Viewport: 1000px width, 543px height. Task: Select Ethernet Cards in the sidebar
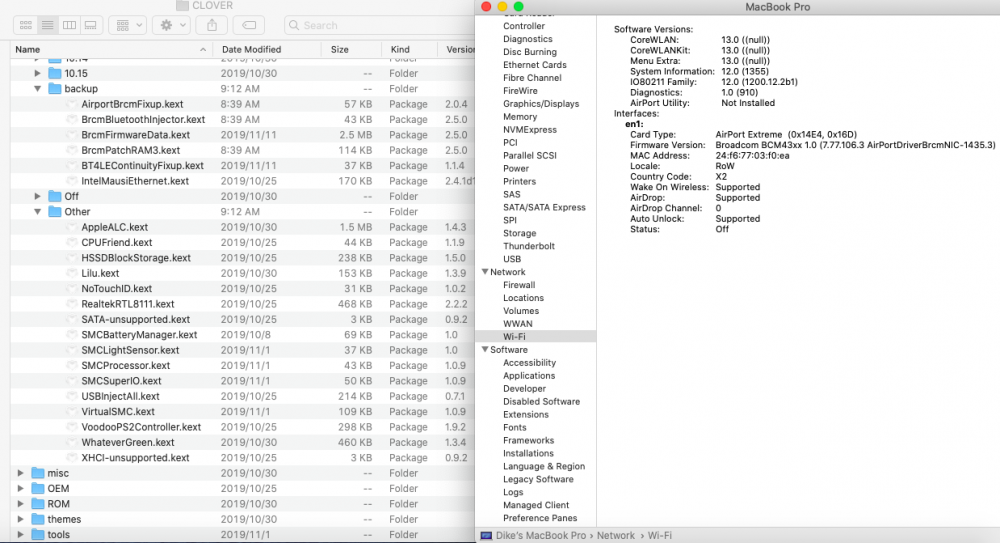coord(534,64)
